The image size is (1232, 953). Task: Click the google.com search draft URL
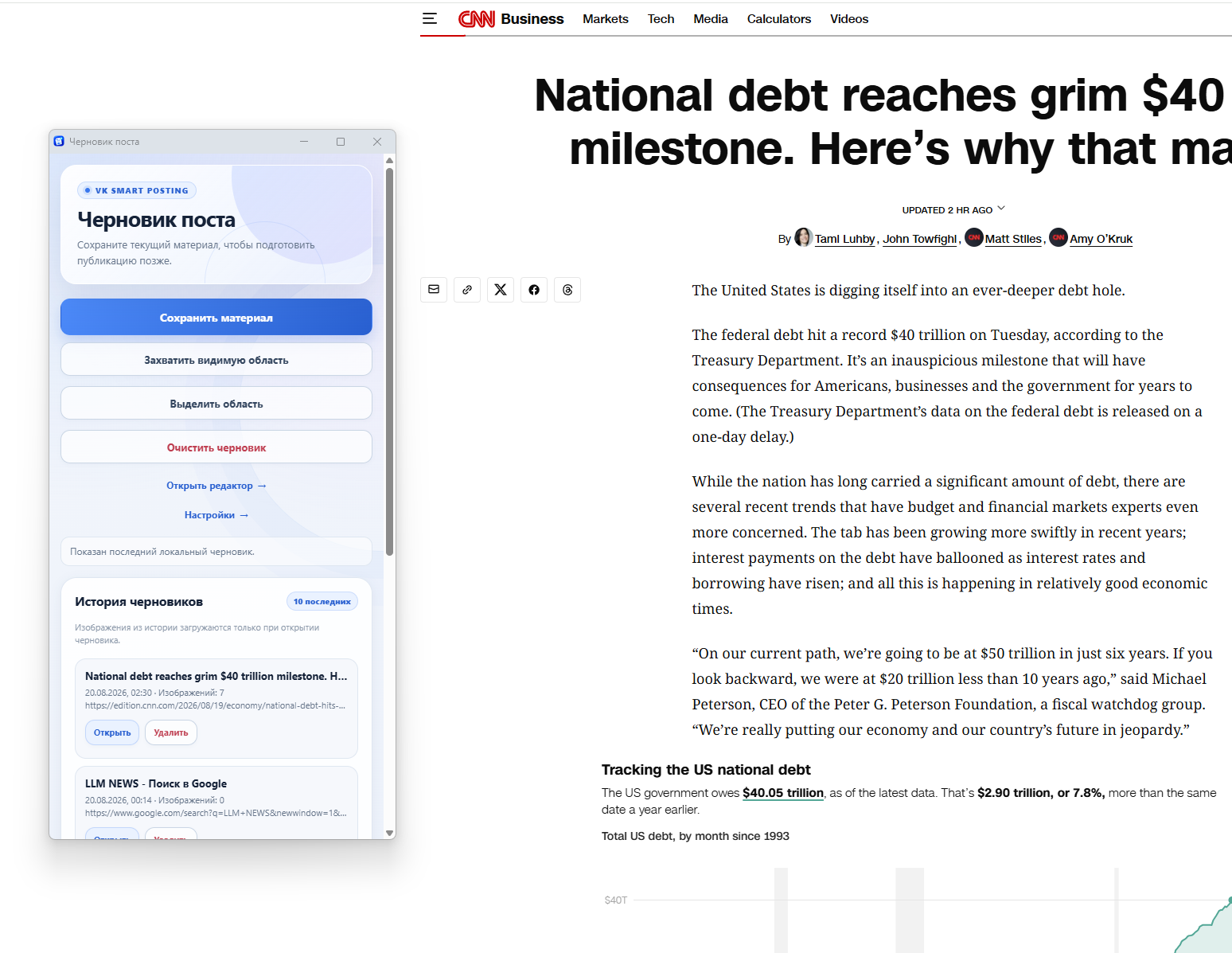[x=216, y=813]
